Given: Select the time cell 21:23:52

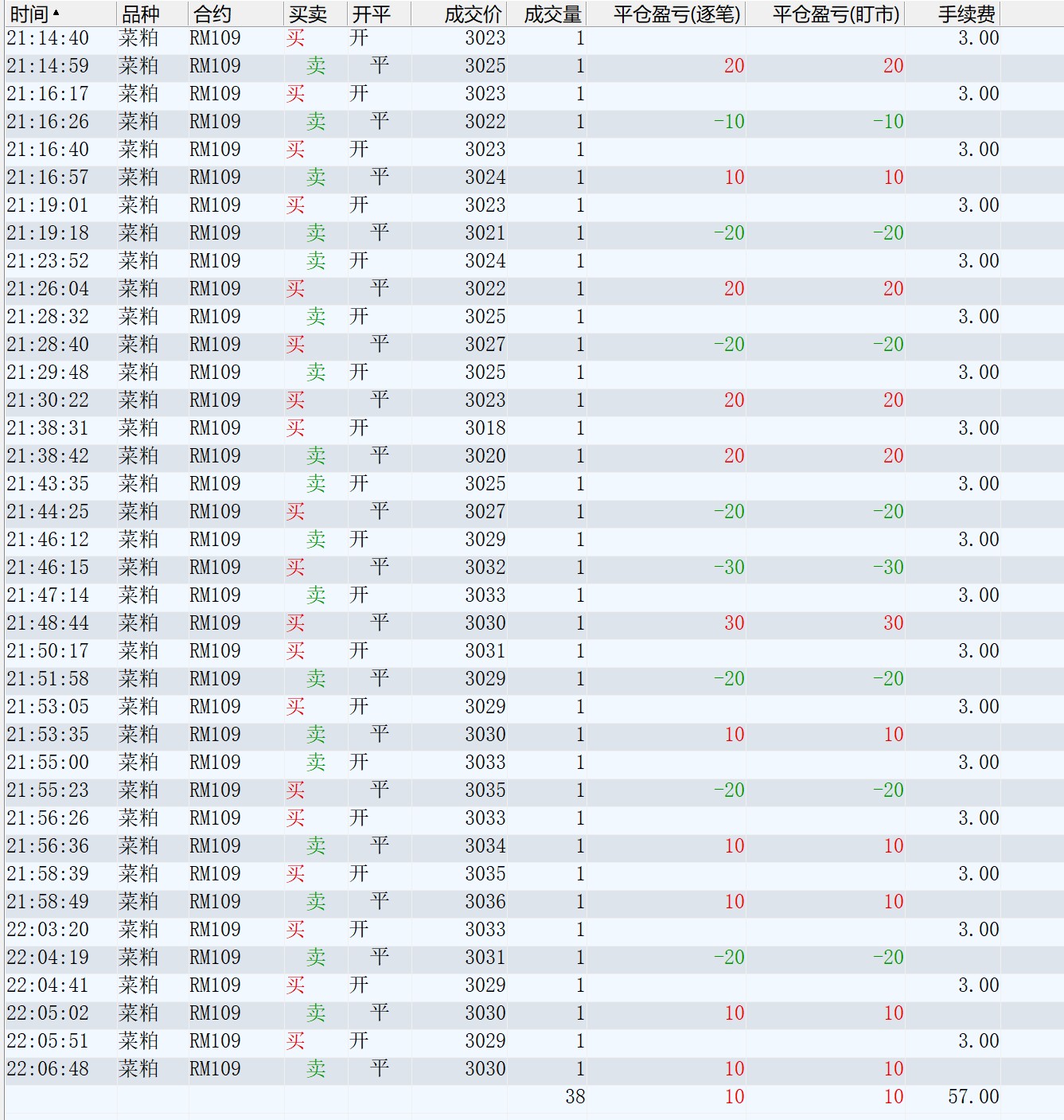Looking at the screenshot, I should click(48, 261).
